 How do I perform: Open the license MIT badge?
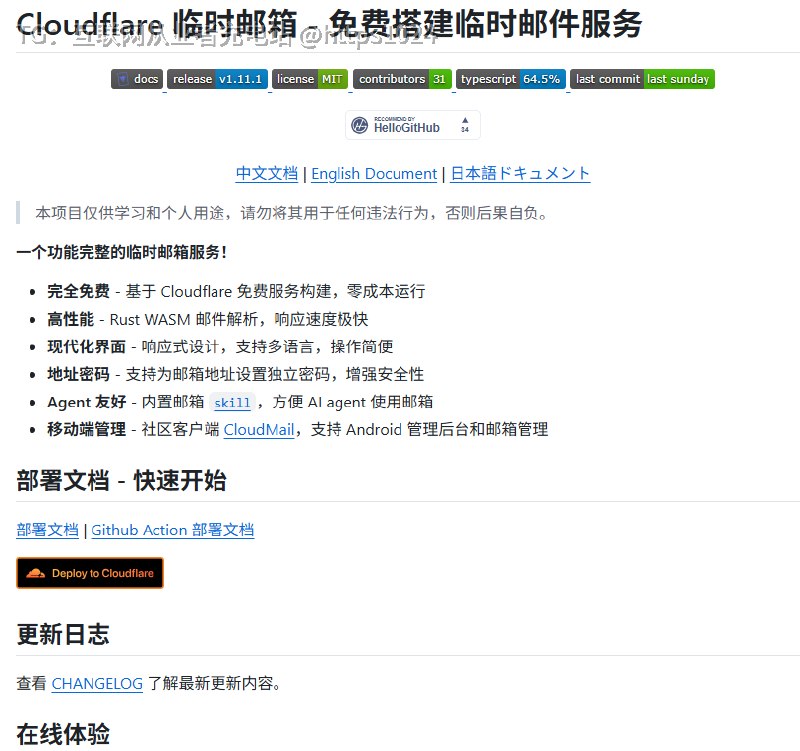point(310,79)
